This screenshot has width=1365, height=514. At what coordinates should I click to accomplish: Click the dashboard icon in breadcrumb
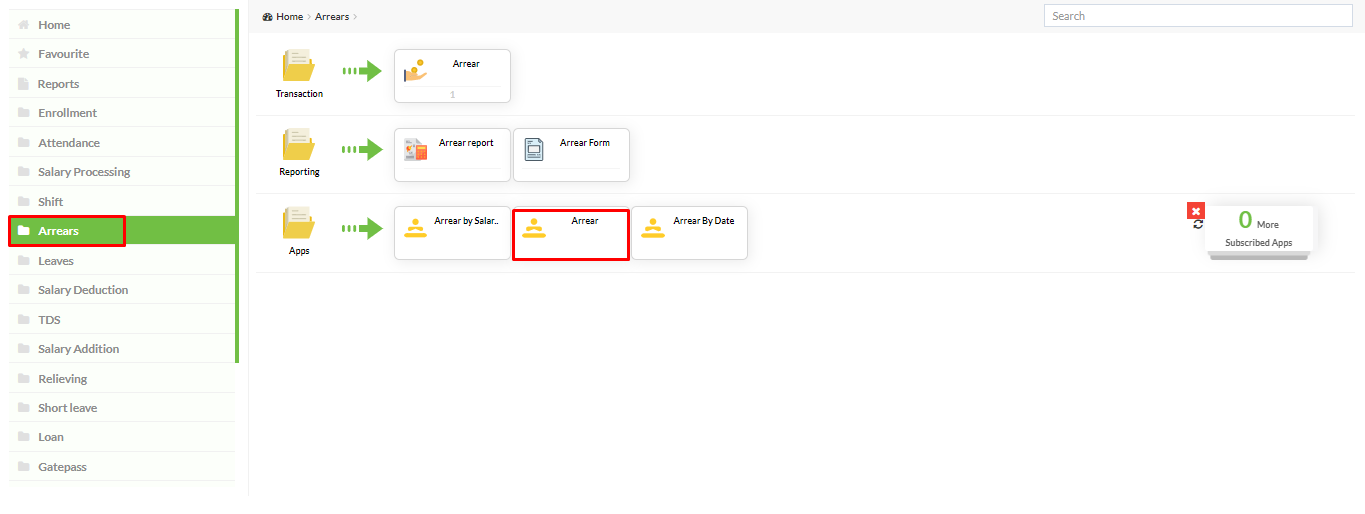[x=267, y=17]
